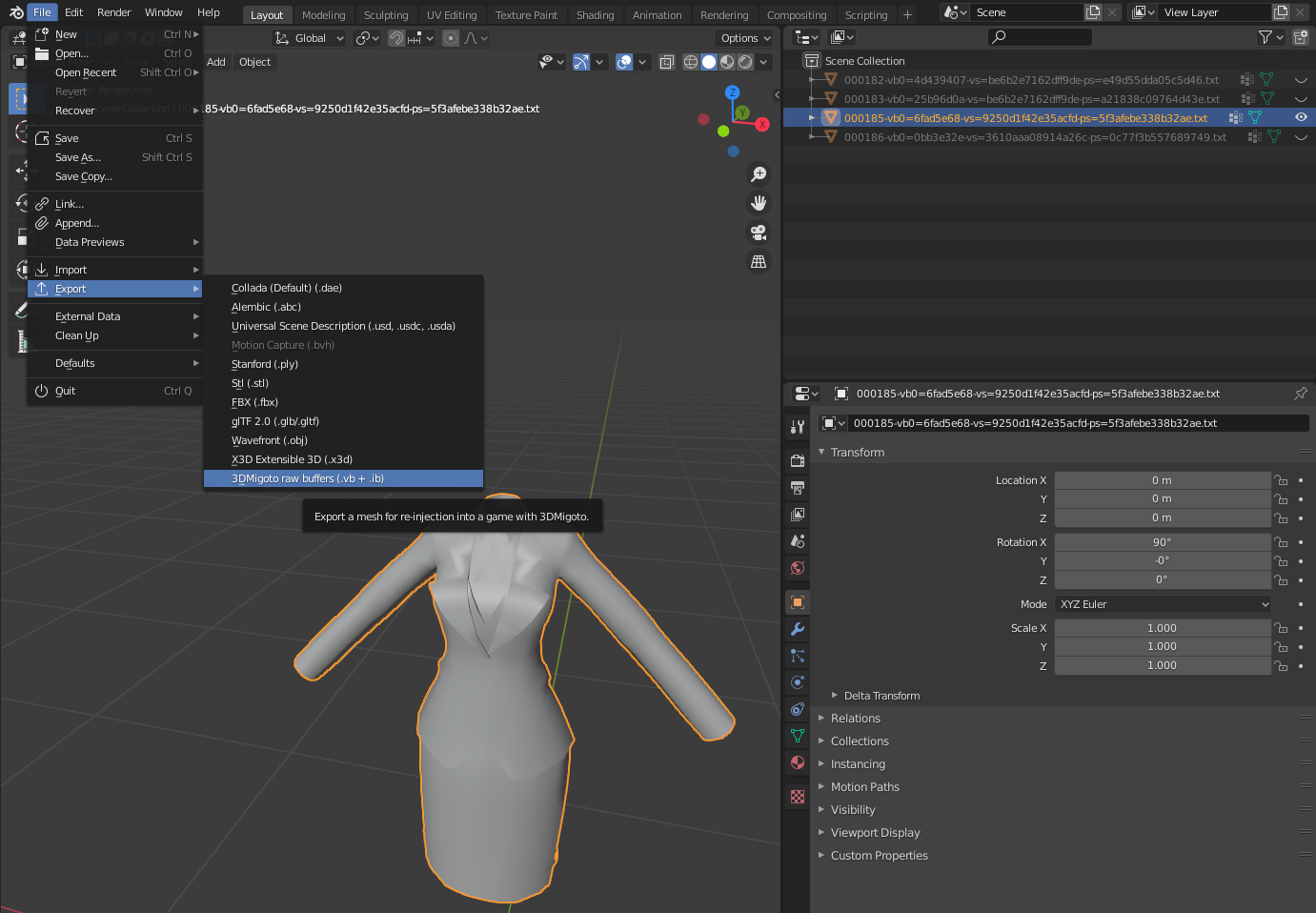
Task: Open the Particles properties tab
Action: click(x=798, y=656)
